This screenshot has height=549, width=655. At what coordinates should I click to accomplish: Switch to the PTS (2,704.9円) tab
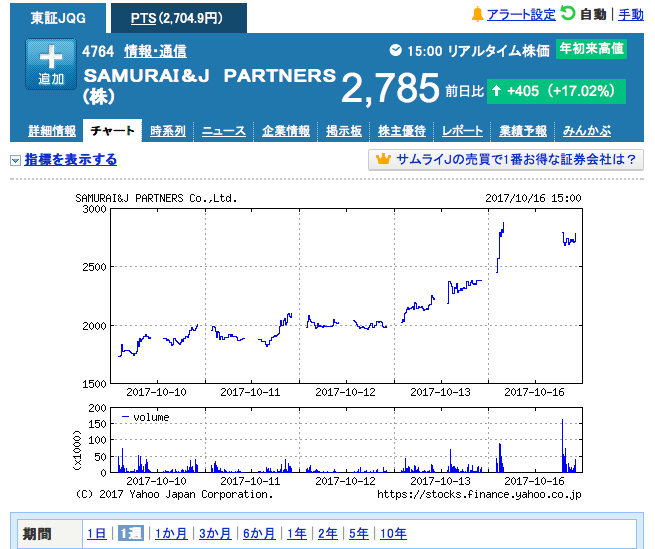click(x=179, y=18)
